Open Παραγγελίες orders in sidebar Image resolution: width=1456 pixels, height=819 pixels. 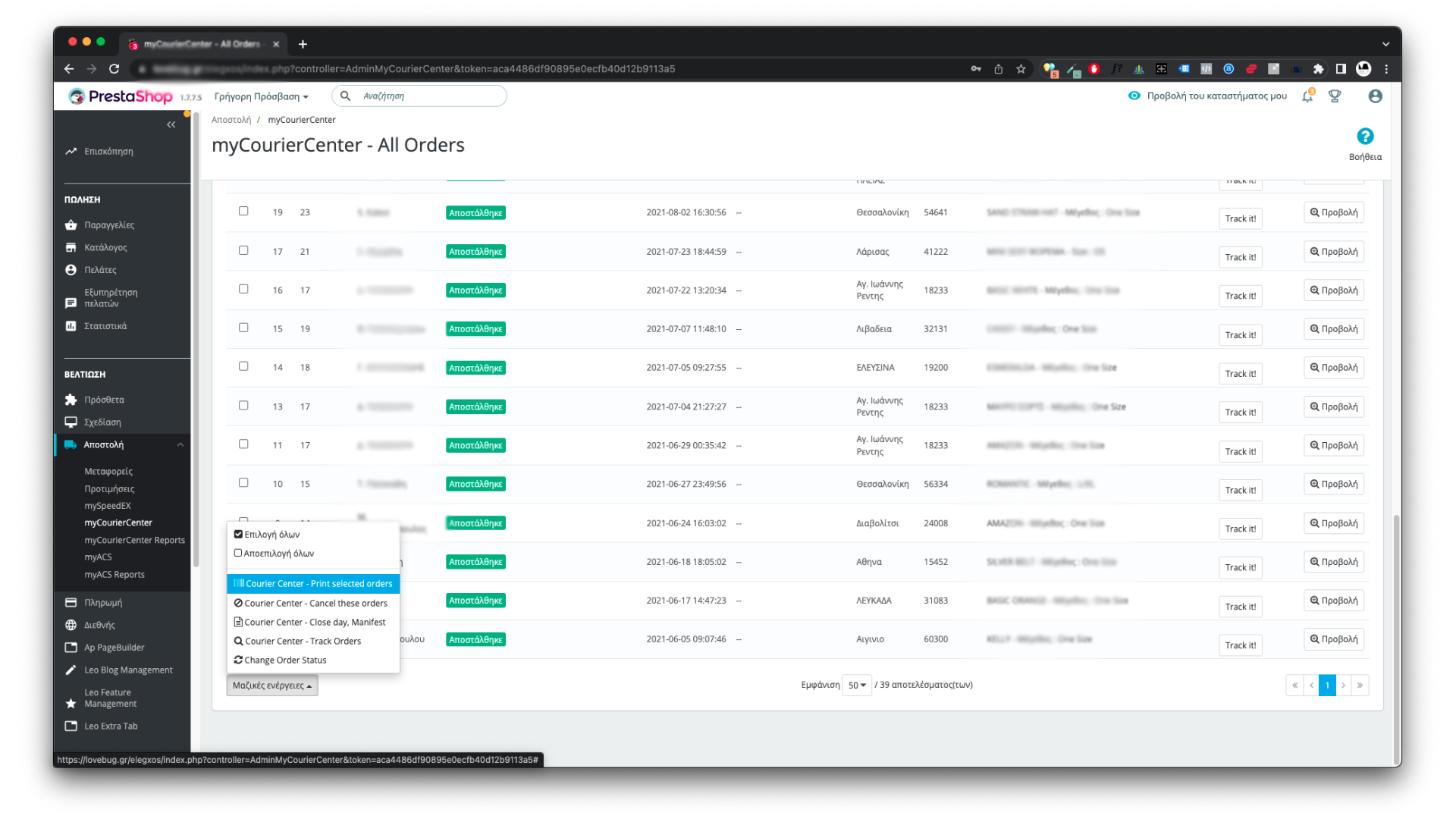coord(109,225)
